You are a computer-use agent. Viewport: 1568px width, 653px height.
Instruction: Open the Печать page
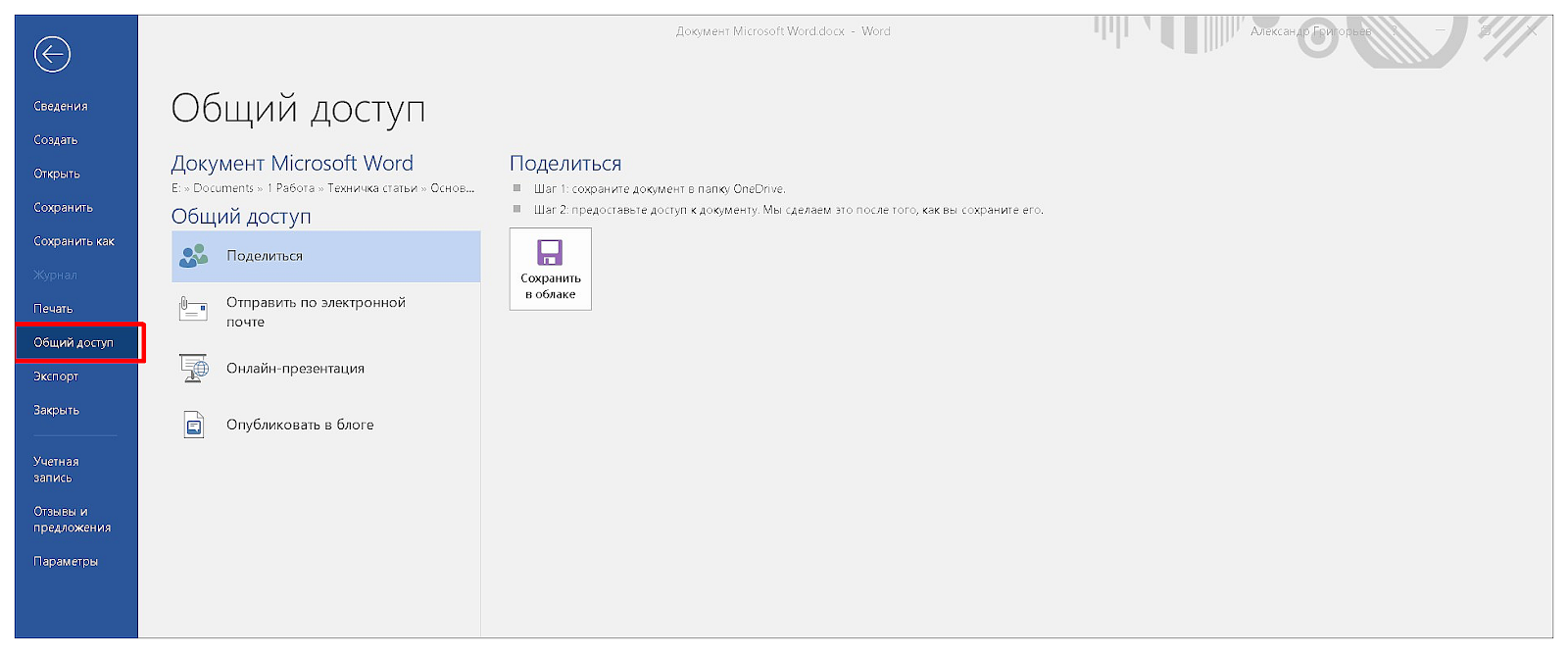53,309
